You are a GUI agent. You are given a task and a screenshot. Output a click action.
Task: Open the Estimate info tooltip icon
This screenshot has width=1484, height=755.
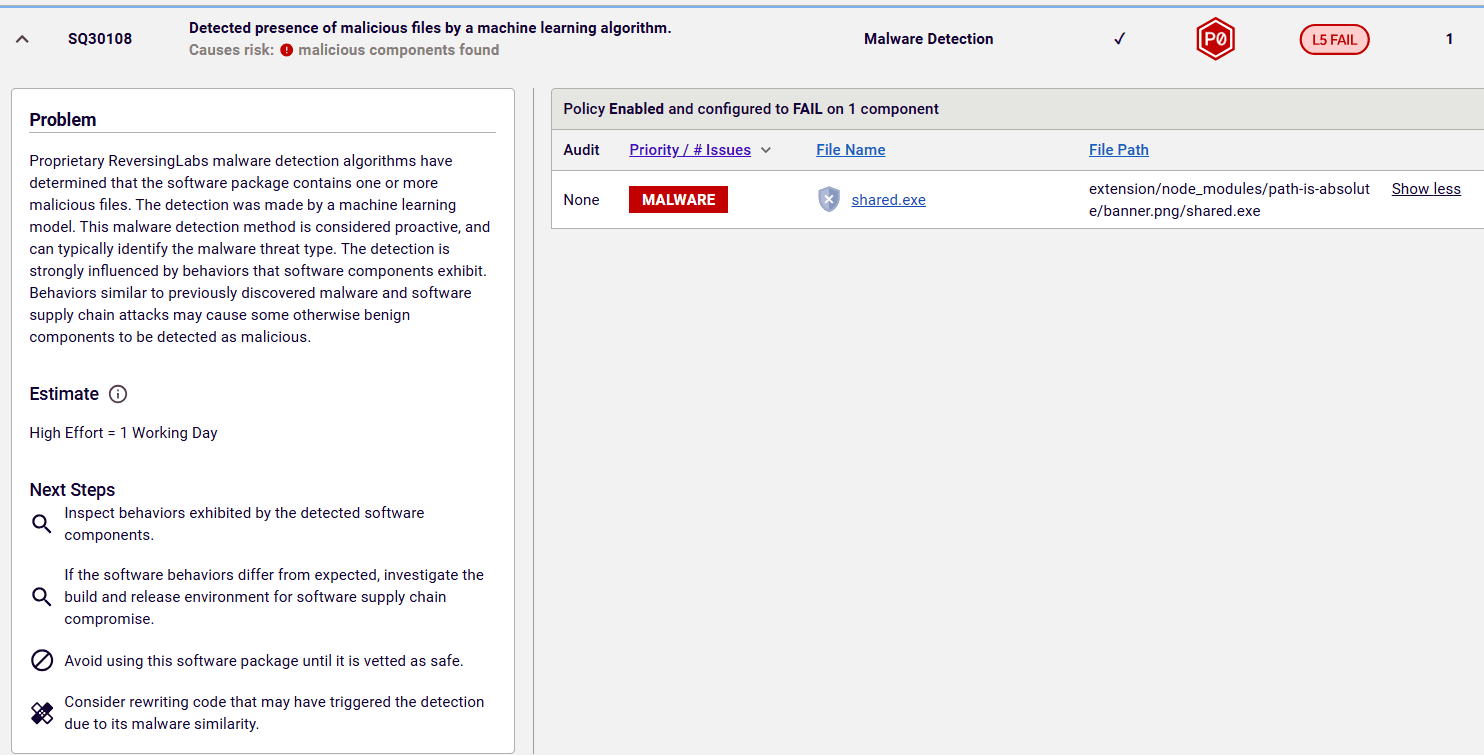[x=118, y=394]
